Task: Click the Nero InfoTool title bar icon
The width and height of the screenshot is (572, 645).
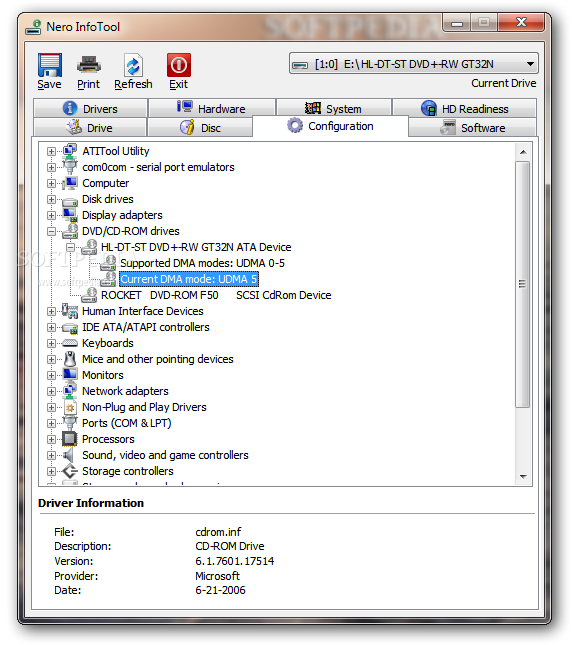Action: (x=33, y=27)
